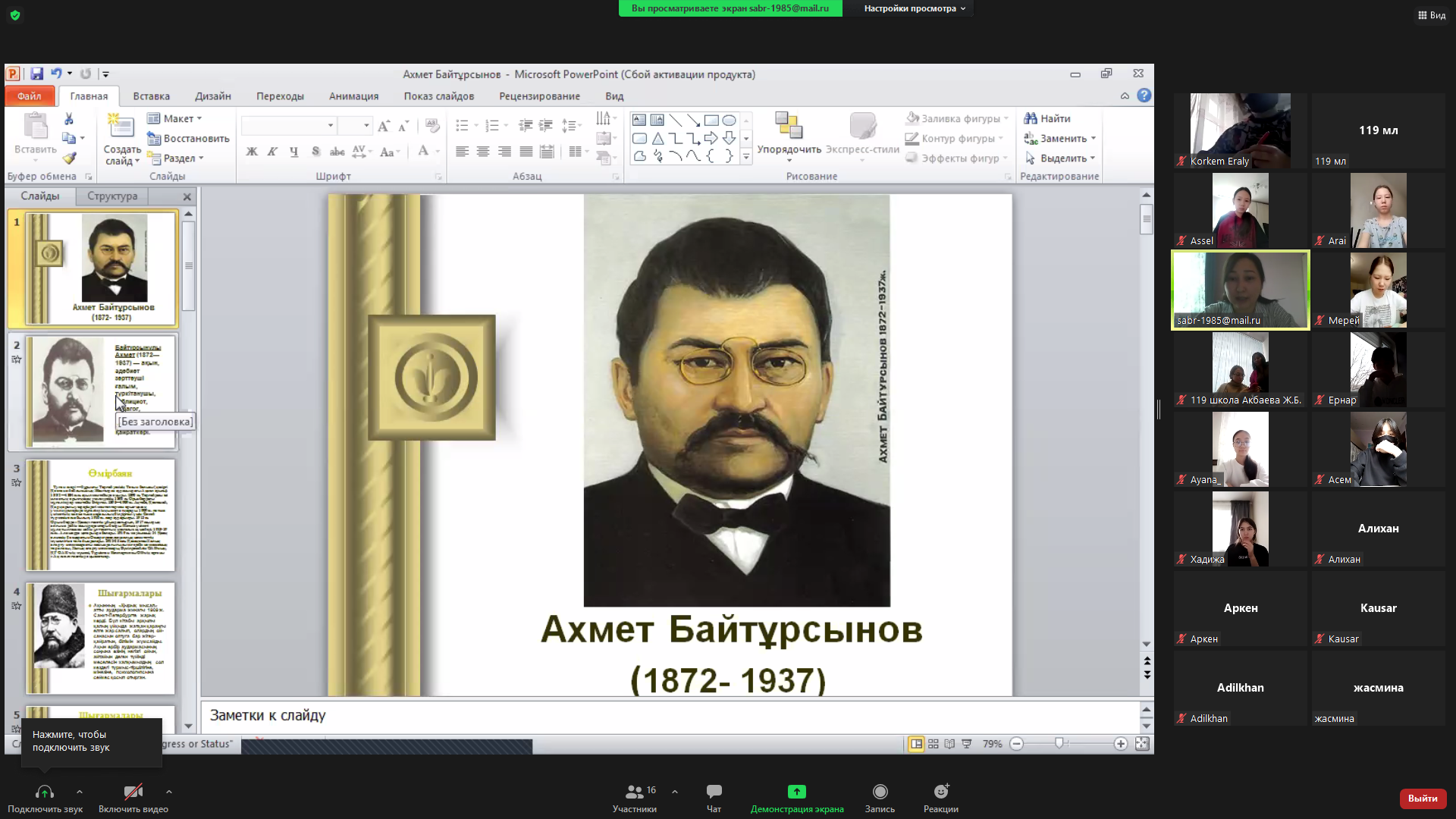The height and width of the screenshot is (819, 1456).
Task: Switch to slide sorter view button
Action: point(934,744)
